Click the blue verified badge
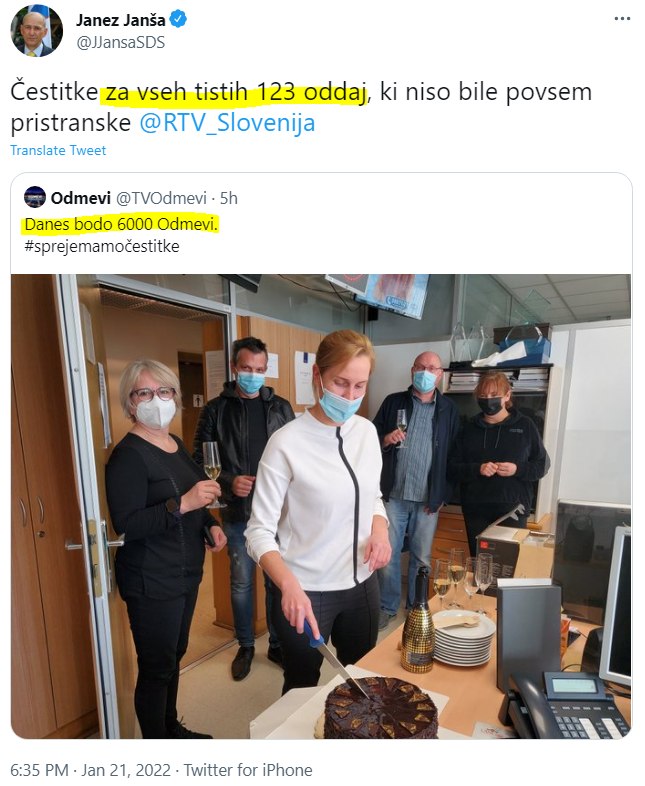 click(x=178, y=20)
